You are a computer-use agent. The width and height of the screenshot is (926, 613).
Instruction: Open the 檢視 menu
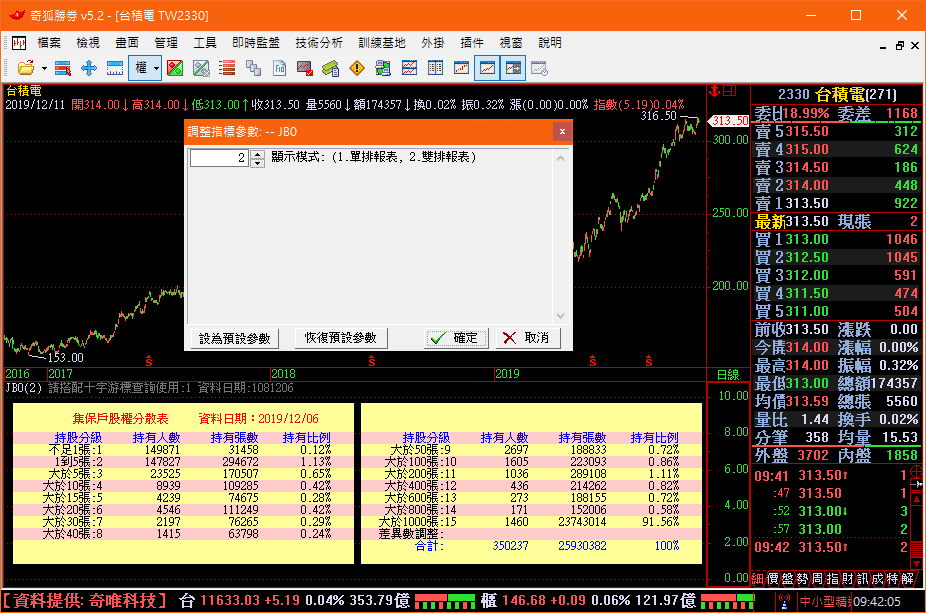(x=88, y=43)
